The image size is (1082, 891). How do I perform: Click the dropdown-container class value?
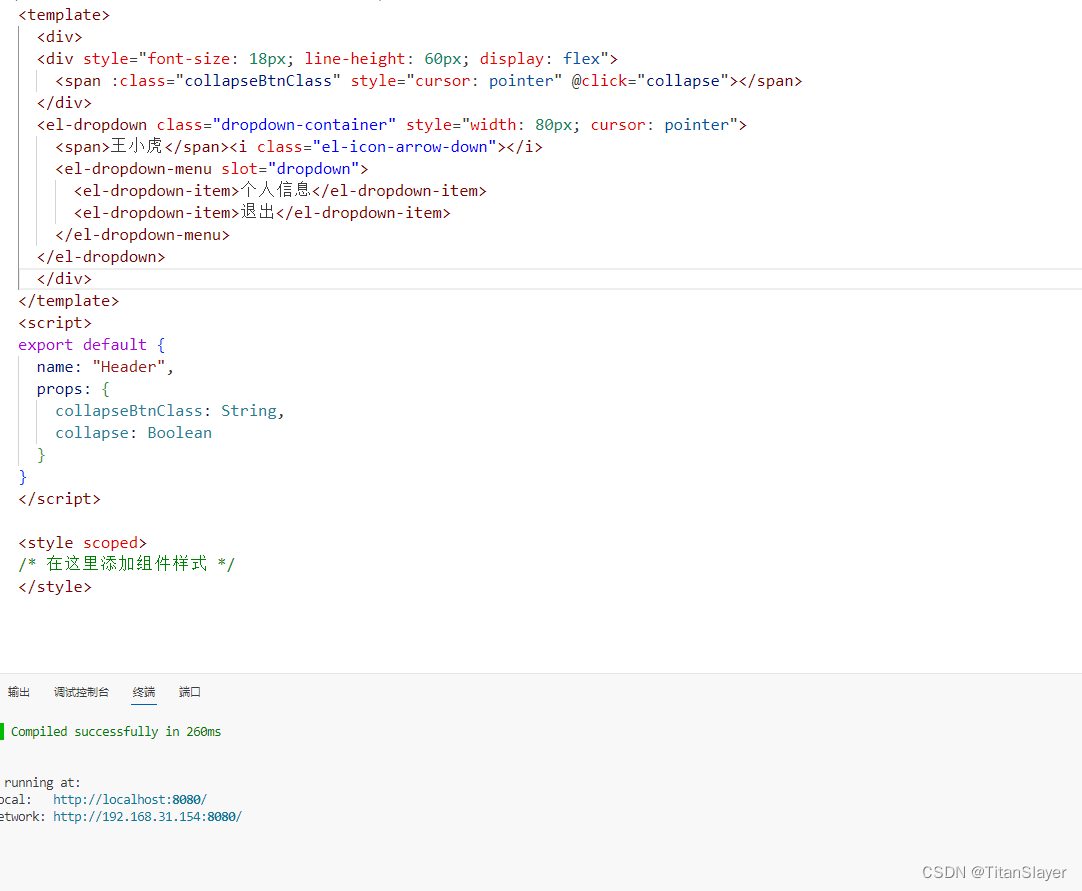tap(304, 124)
